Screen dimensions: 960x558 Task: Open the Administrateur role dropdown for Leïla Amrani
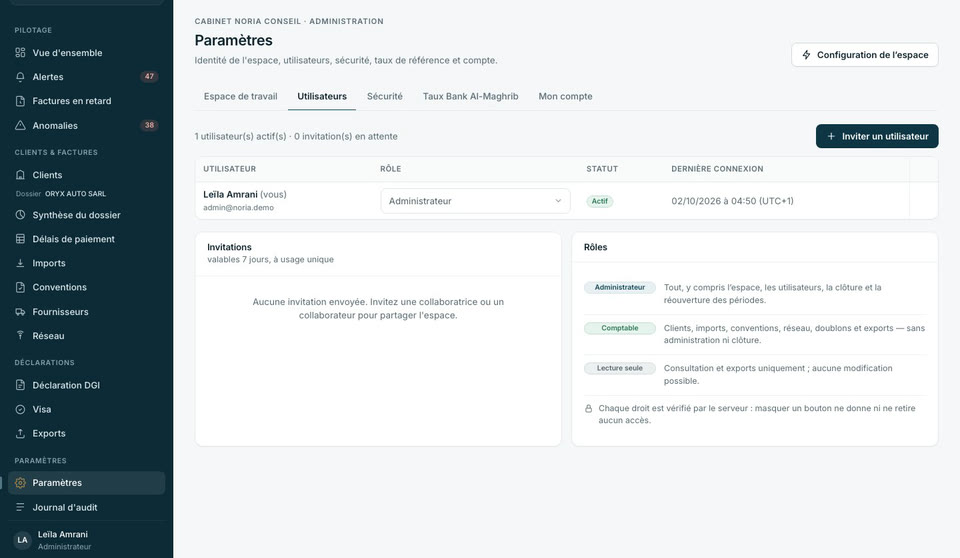[475, 201]
